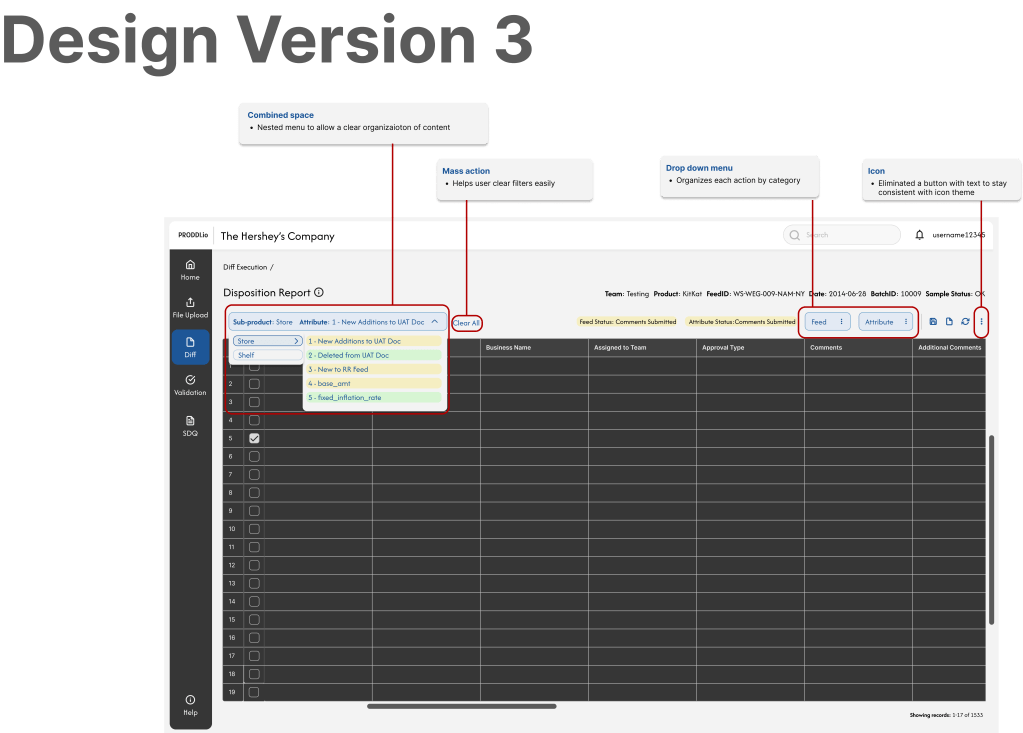Image resolution: width=1023 pixels, height=733 pixels.
Task: Go to File Upload in sidebar
Action: coord(190,307)
